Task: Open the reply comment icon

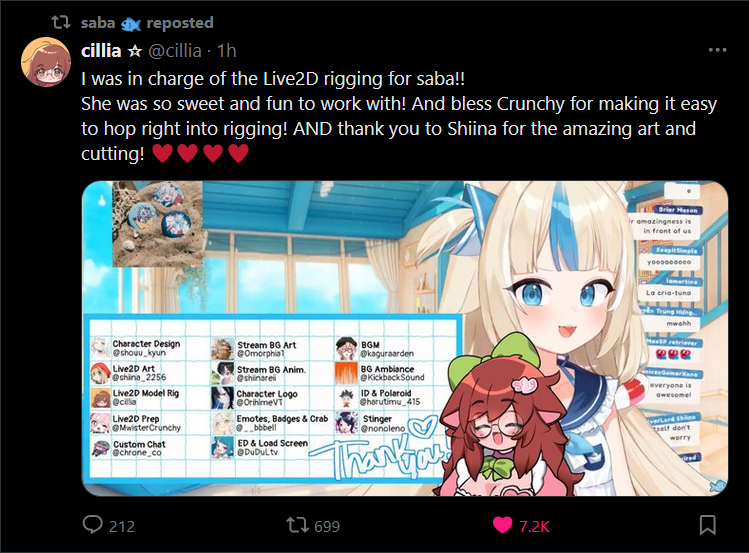Action: point(92,524)
